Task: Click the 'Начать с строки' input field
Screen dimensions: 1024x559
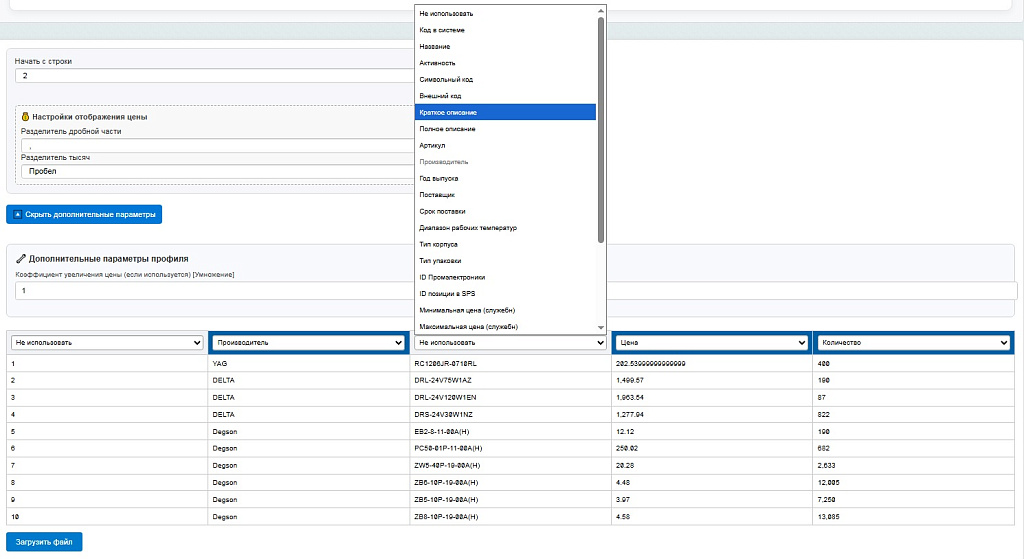Action: [215, 75]
